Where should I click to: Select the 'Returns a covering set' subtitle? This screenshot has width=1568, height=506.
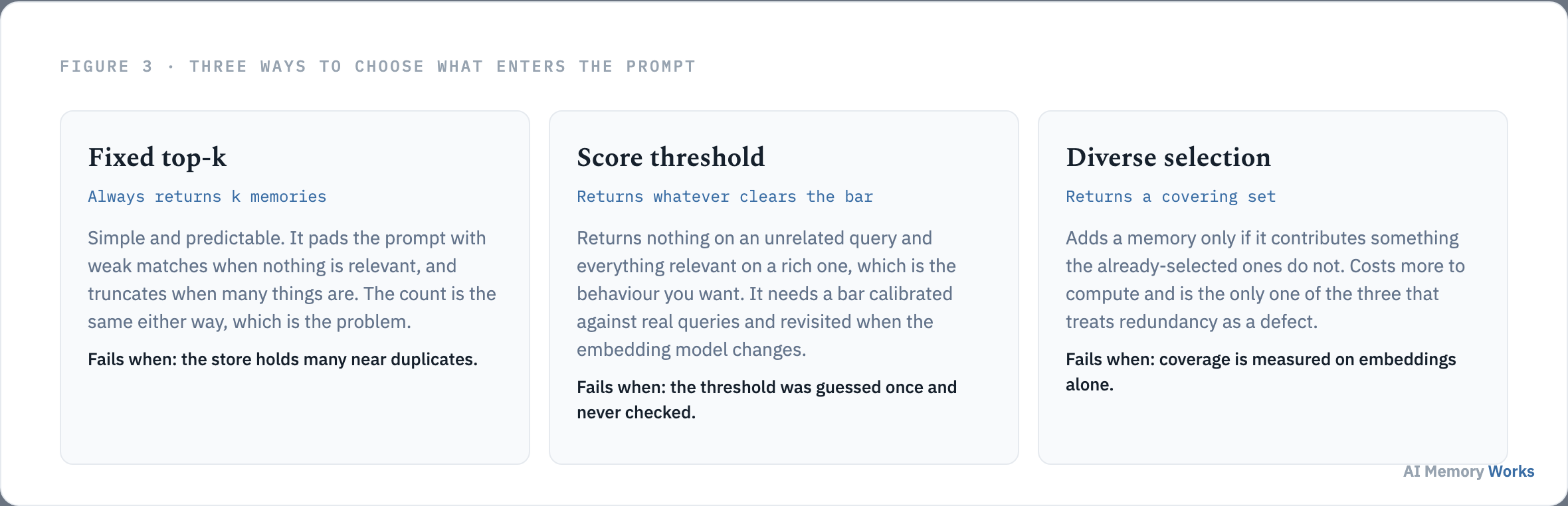point(1171,197)
